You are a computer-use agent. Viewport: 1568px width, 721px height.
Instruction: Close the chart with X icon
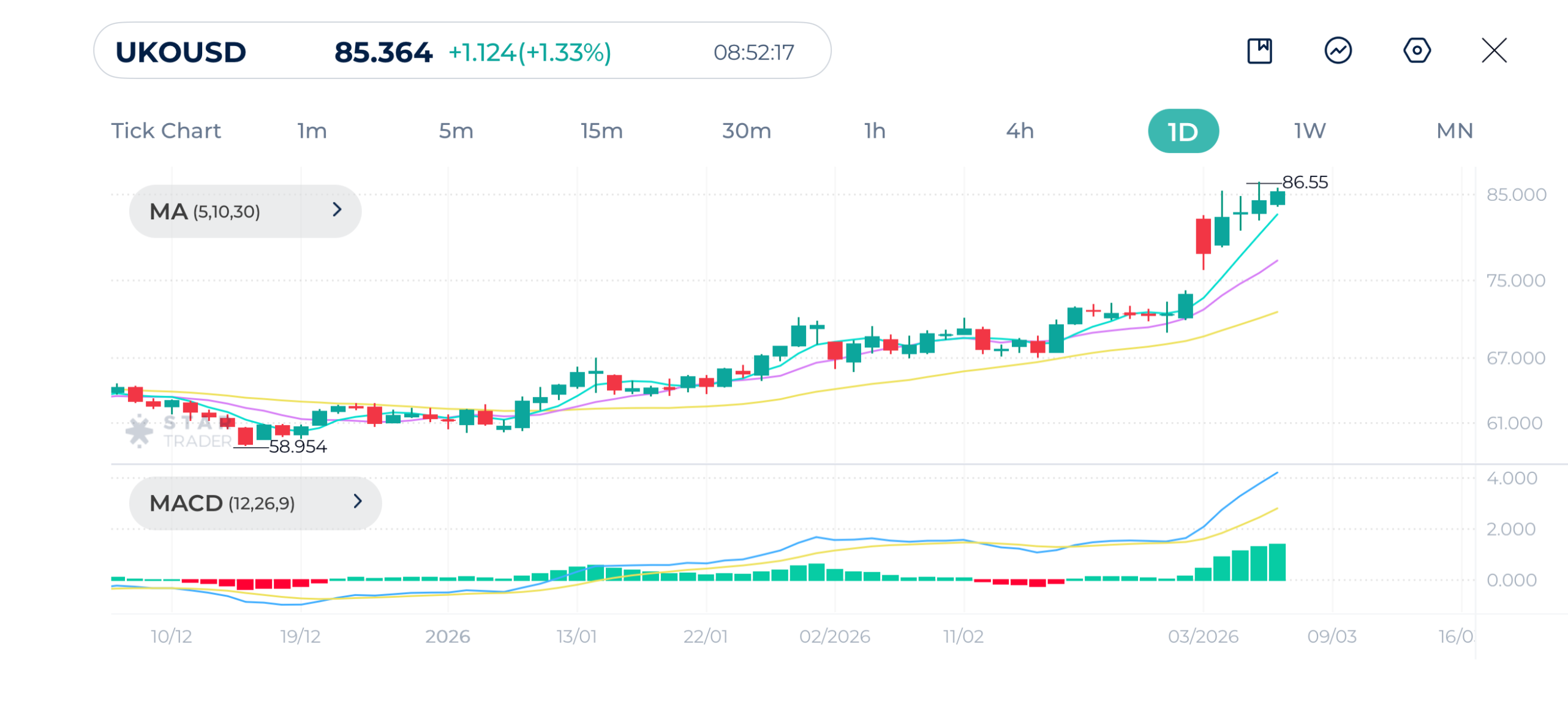(x=1494, y=51)
